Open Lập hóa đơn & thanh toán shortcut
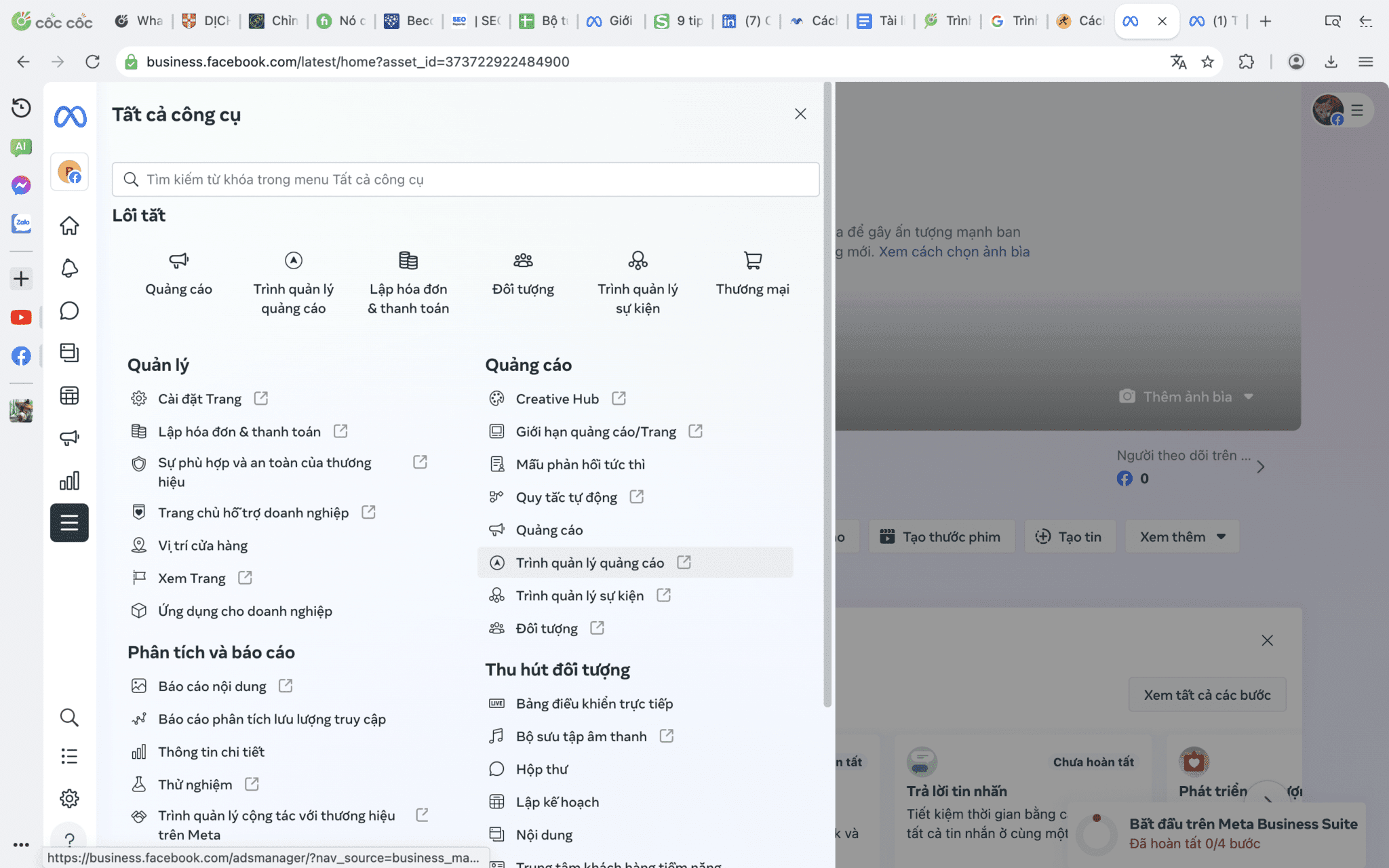The height and width of the screenshot is (868, 1389). coord(408,283)
